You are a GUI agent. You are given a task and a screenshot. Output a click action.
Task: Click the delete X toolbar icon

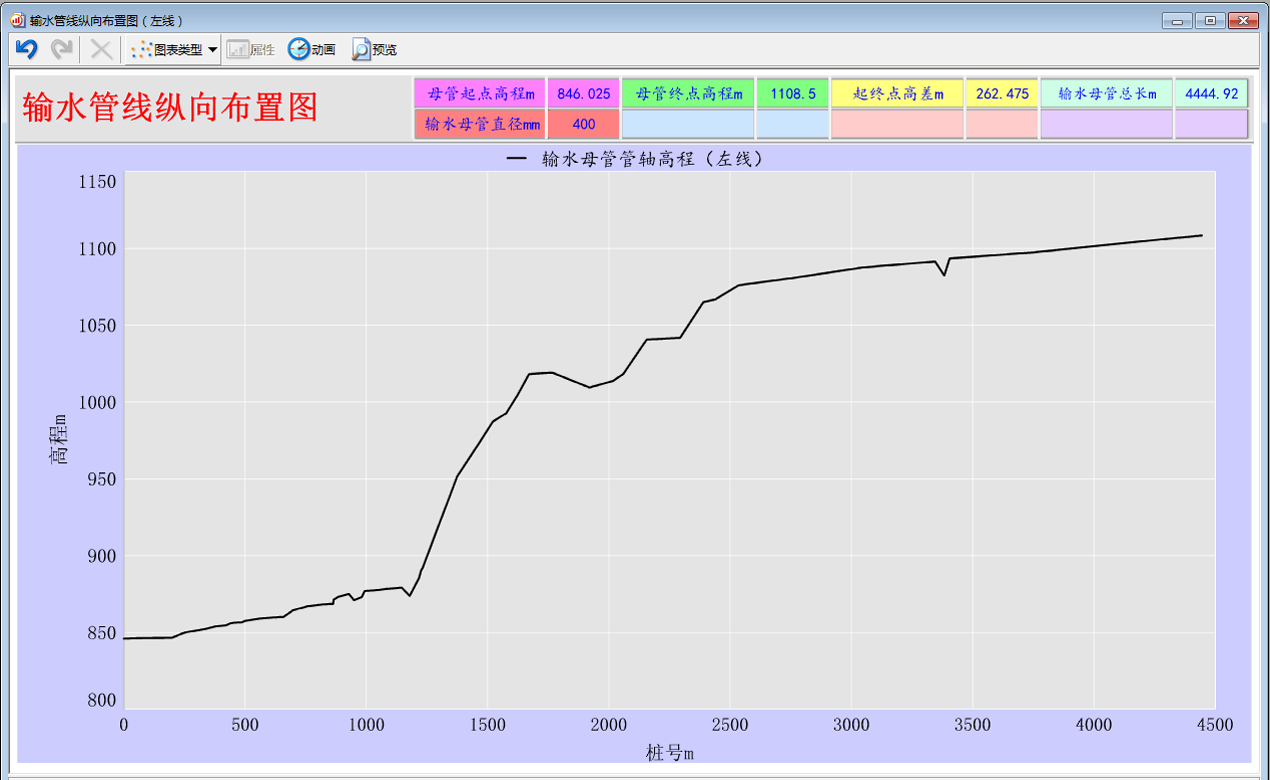tap(101, 49)
